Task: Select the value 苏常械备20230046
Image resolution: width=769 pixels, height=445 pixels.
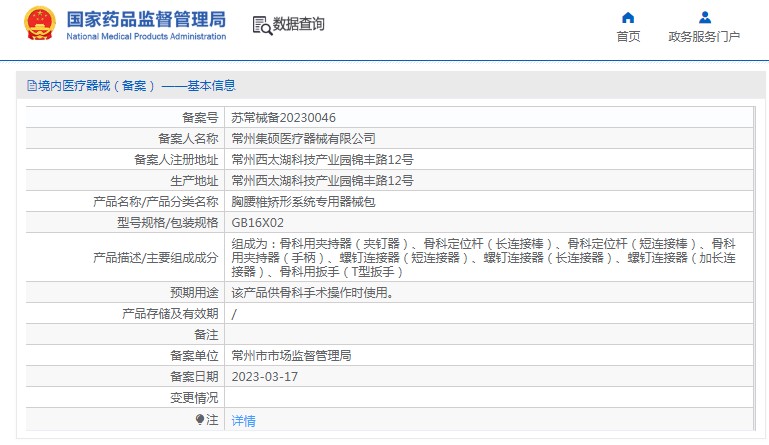Action: (283, 118)
